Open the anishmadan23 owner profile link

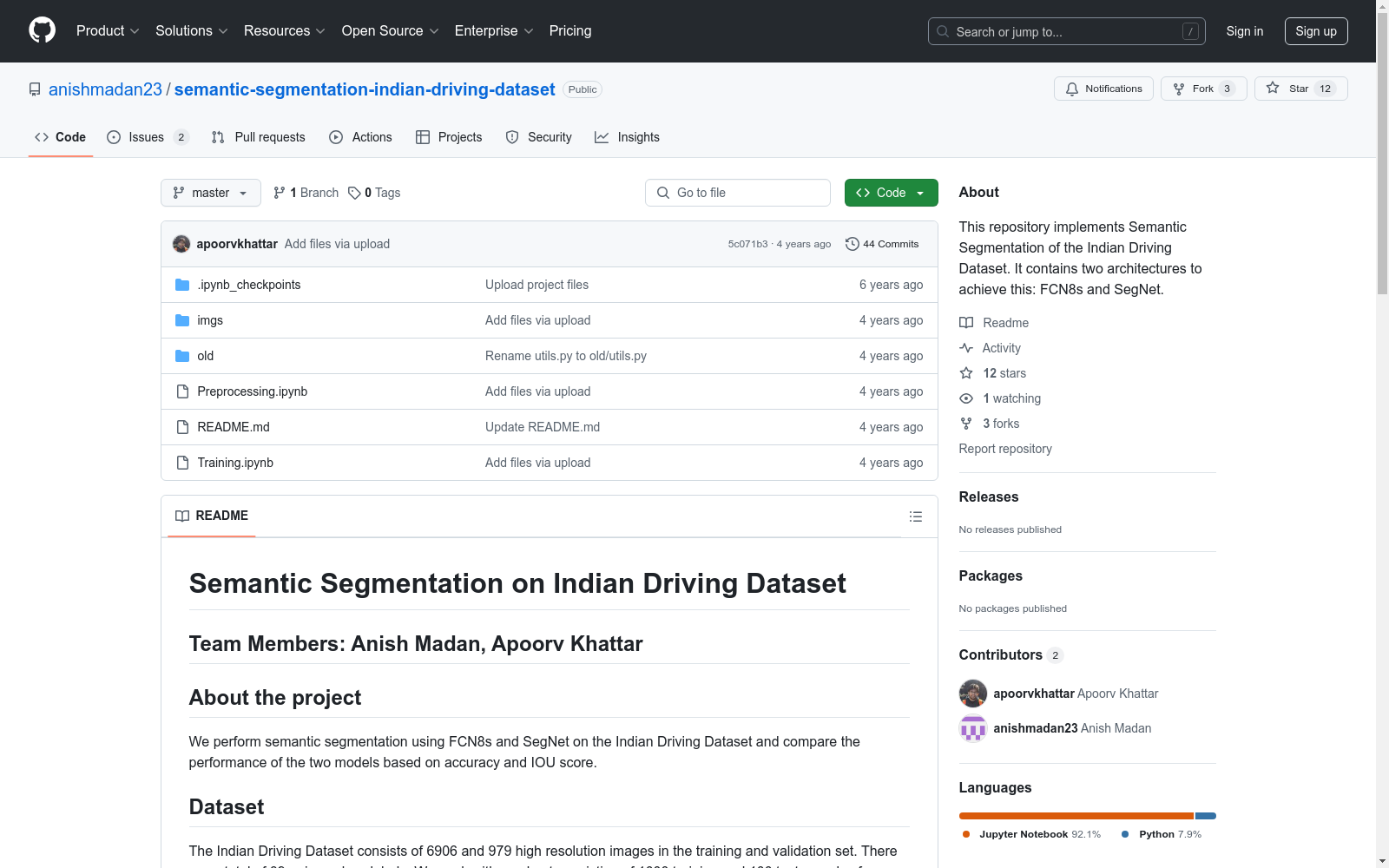[x=105, y=89]
